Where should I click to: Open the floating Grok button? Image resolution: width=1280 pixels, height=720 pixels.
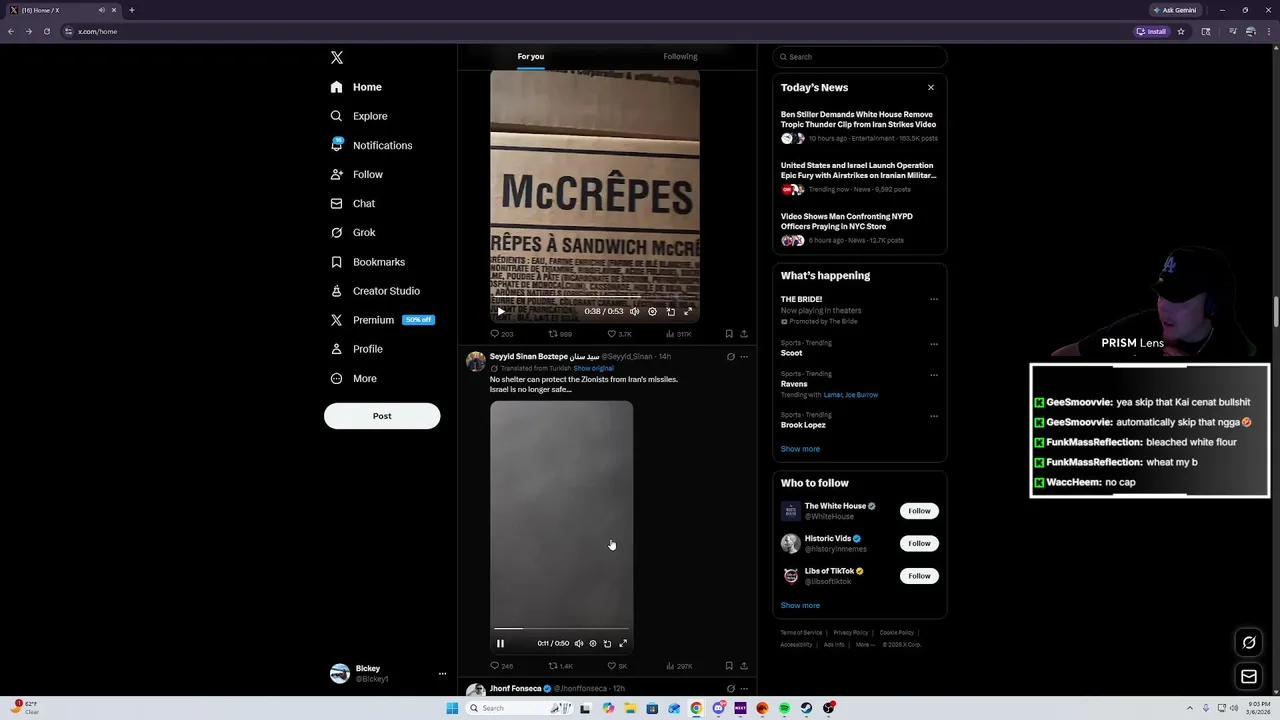1249,643
